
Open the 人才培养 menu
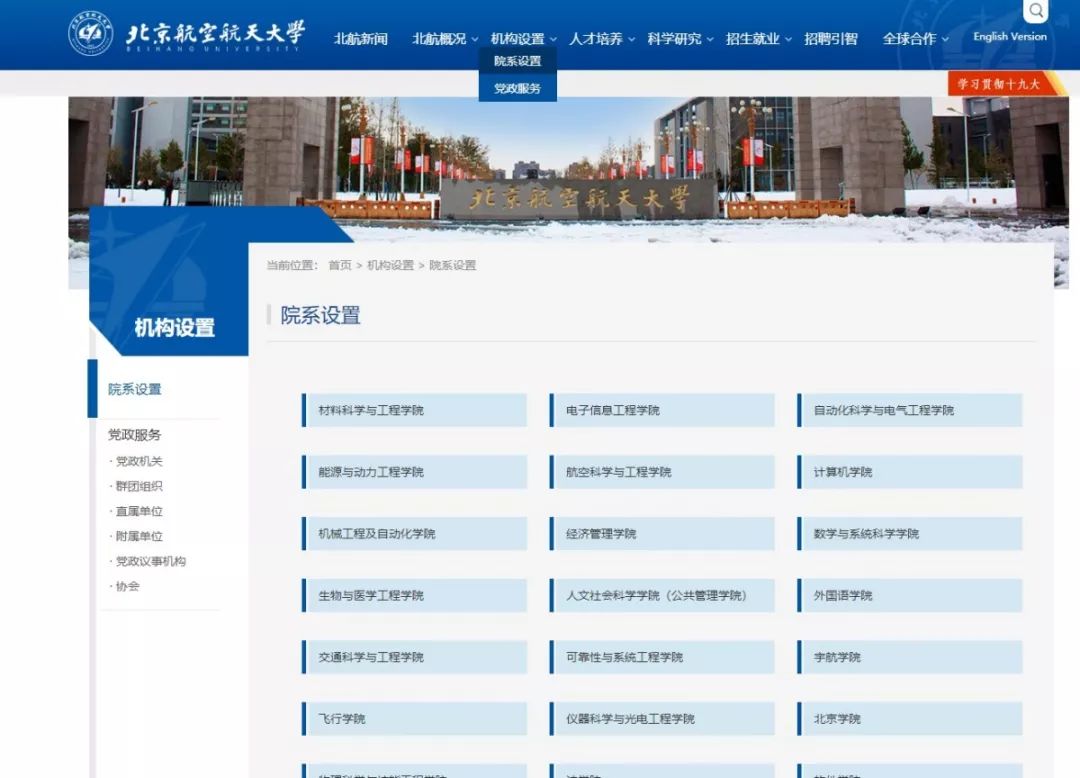(596, 39)
